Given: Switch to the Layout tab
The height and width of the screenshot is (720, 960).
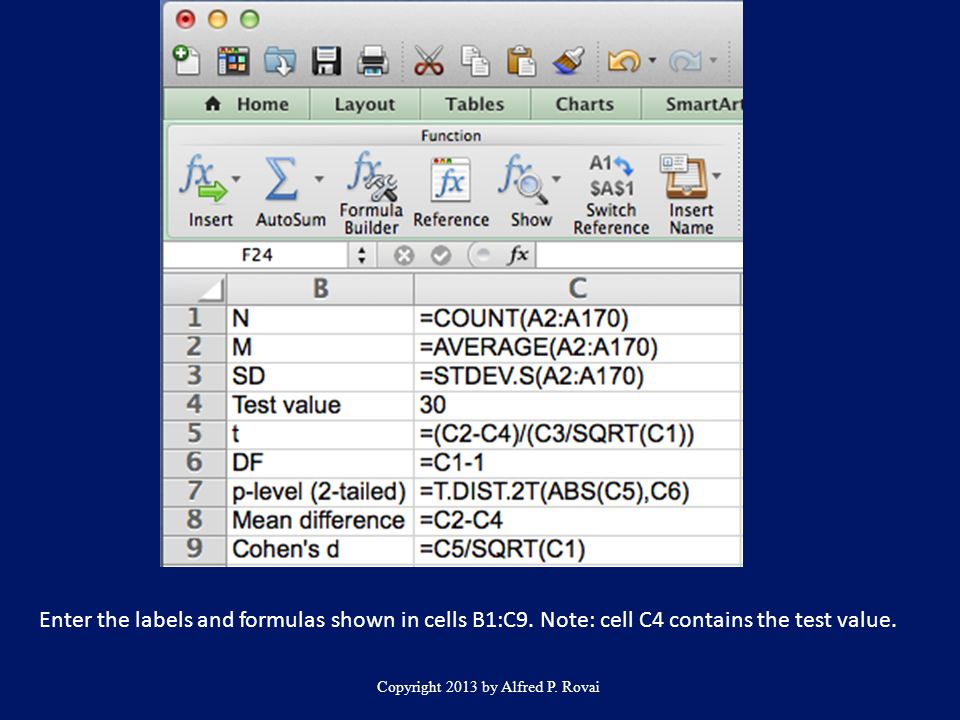Looking at the screenshot, I should click(x=365, y=104).
